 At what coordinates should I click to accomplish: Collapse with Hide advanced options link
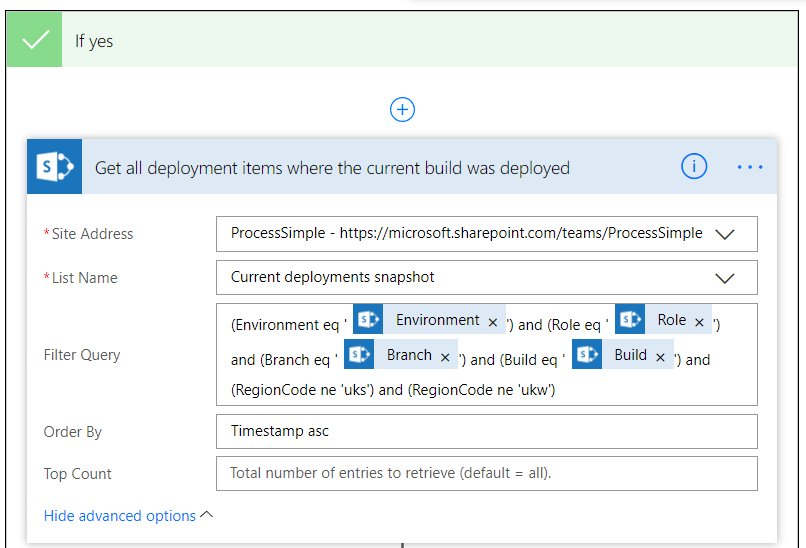coord(128,516)
